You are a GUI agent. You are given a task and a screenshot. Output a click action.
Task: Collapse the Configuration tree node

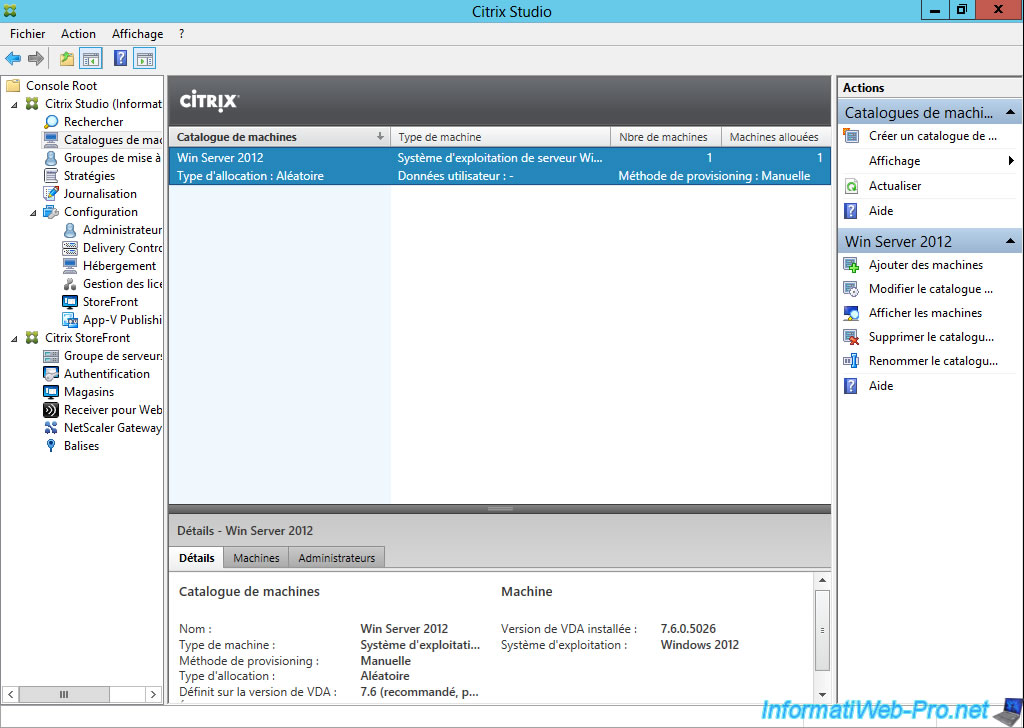click(x=33, y=213)
